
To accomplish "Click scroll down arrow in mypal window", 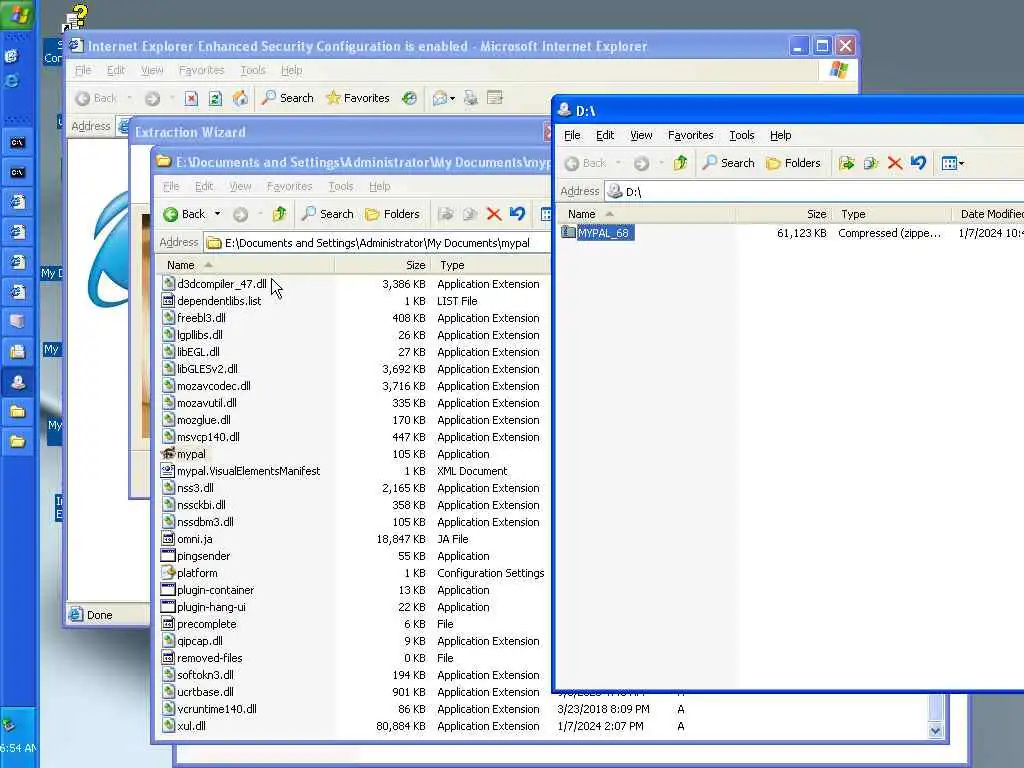I will [x=936, y=731].
